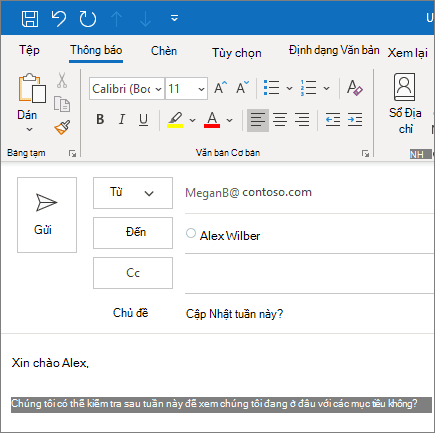This screenshot has height=433, width=435.
Task: Expand font color palette arrow
Action: click(x=229, y=120)
